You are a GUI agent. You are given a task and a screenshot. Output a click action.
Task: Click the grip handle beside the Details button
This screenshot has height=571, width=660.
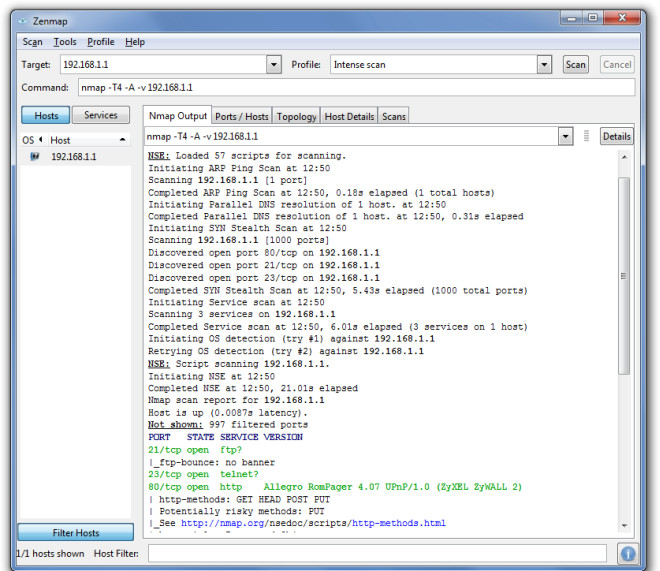pos(586,136)
